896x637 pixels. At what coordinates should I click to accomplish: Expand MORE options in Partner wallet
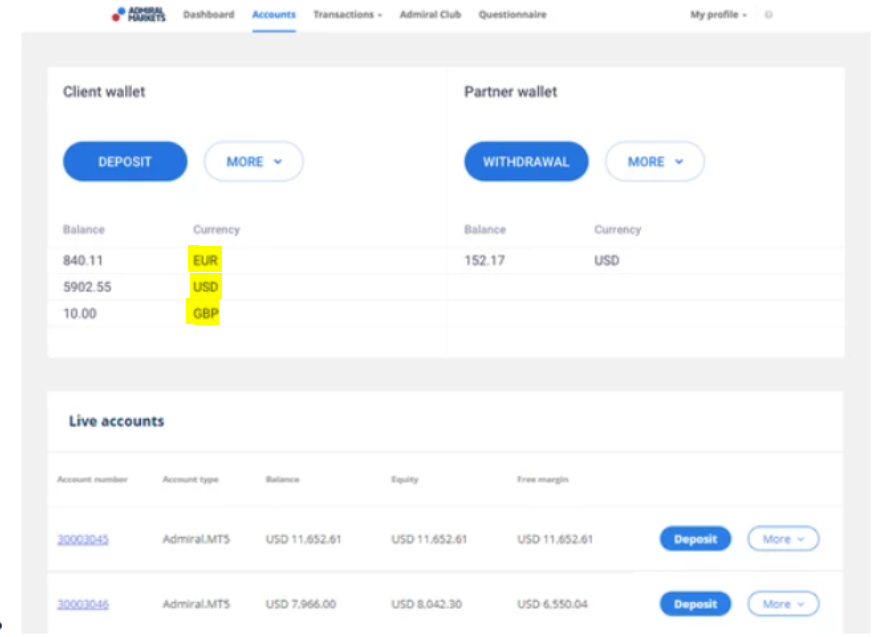[655, 162]
